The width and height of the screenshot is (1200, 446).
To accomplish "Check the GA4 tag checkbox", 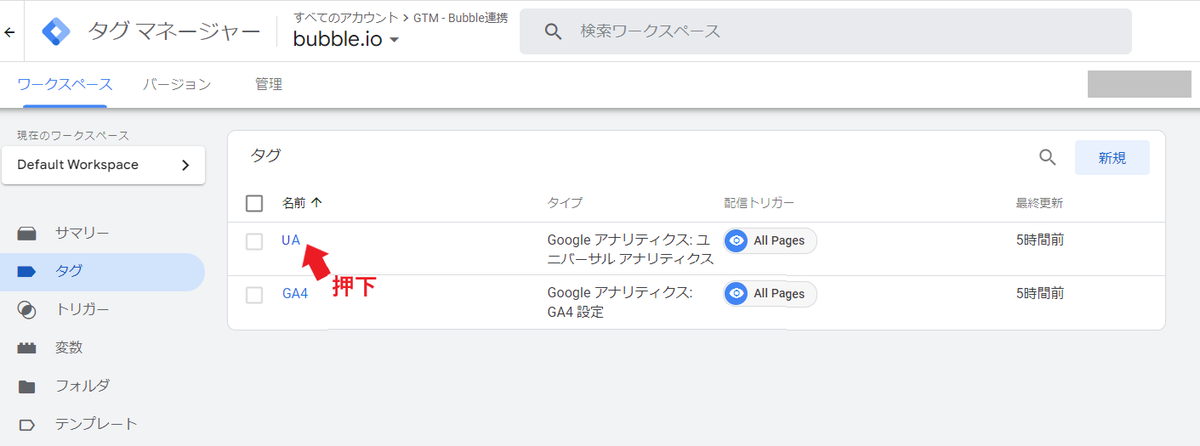I will pyautogui.click(x=254, y=294).
